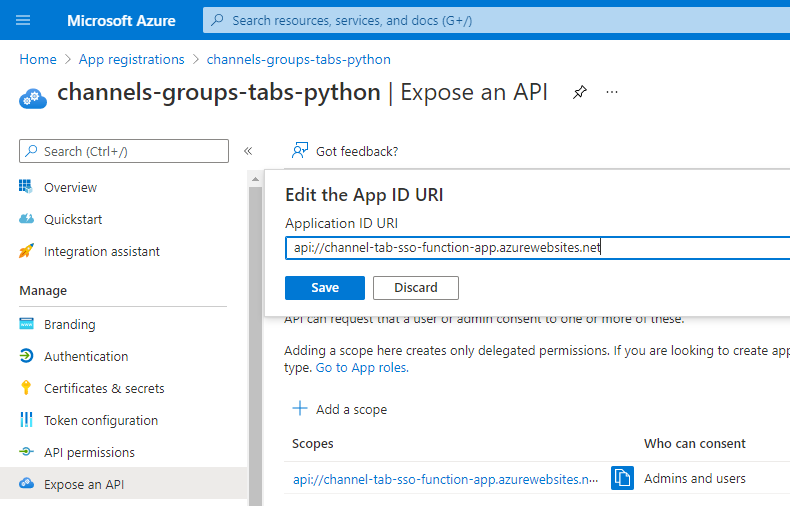Click the Authentication arrow icon

point(26,356)
